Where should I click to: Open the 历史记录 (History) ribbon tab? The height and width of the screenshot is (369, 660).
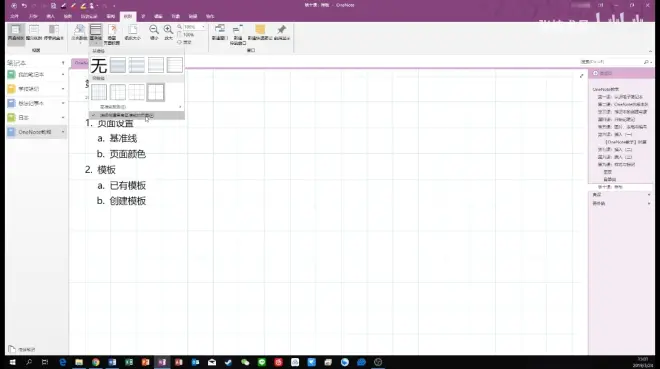click(x=89, y=16)
